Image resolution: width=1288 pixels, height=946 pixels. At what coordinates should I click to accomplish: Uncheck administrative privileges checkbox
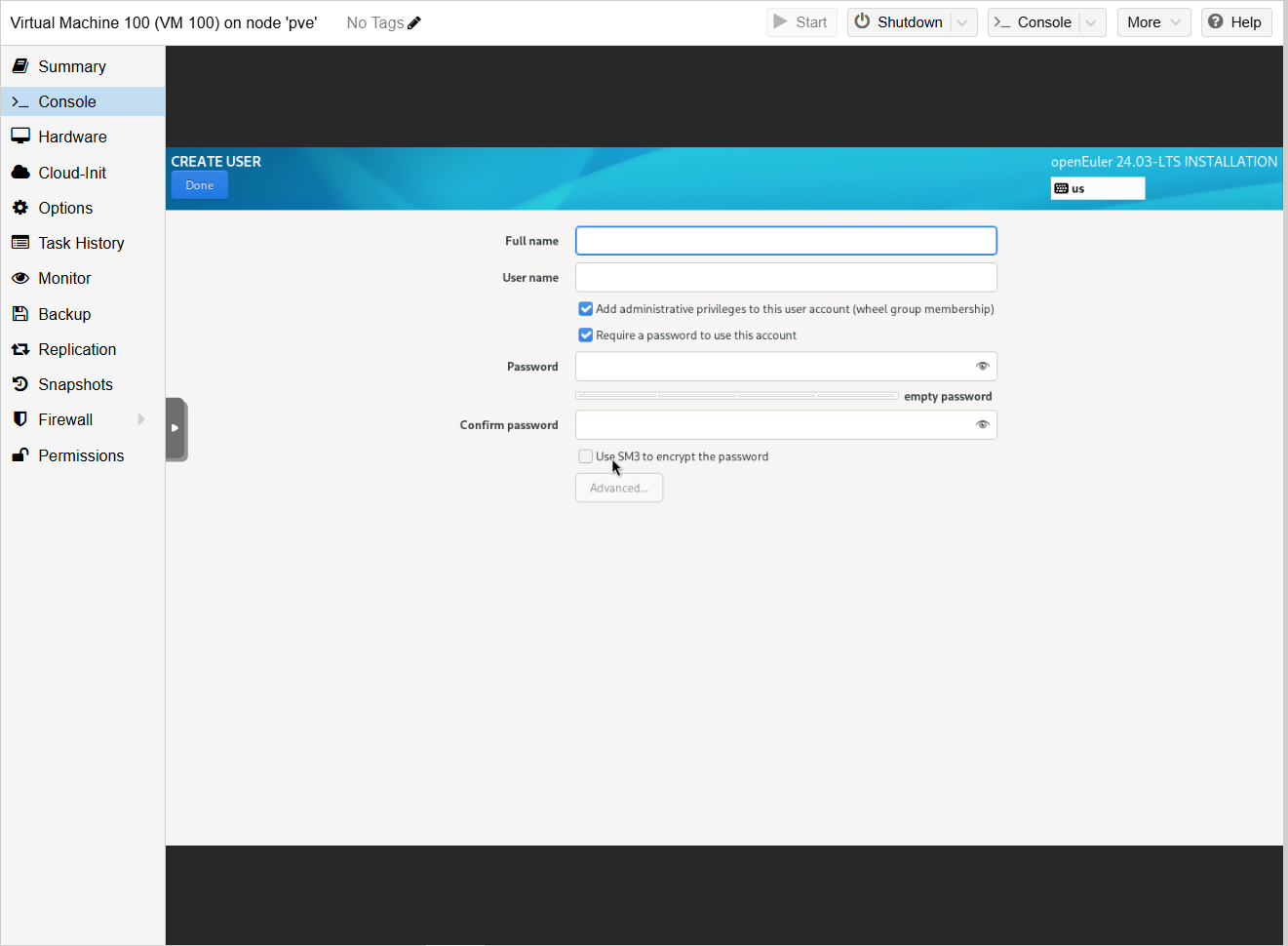click(586, 309)
